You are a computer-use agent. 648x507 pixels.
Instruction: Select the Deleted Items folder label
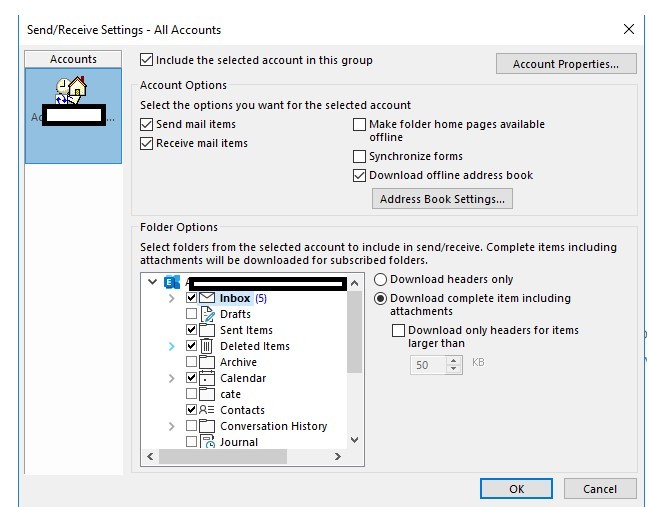(x=255, y=346)
